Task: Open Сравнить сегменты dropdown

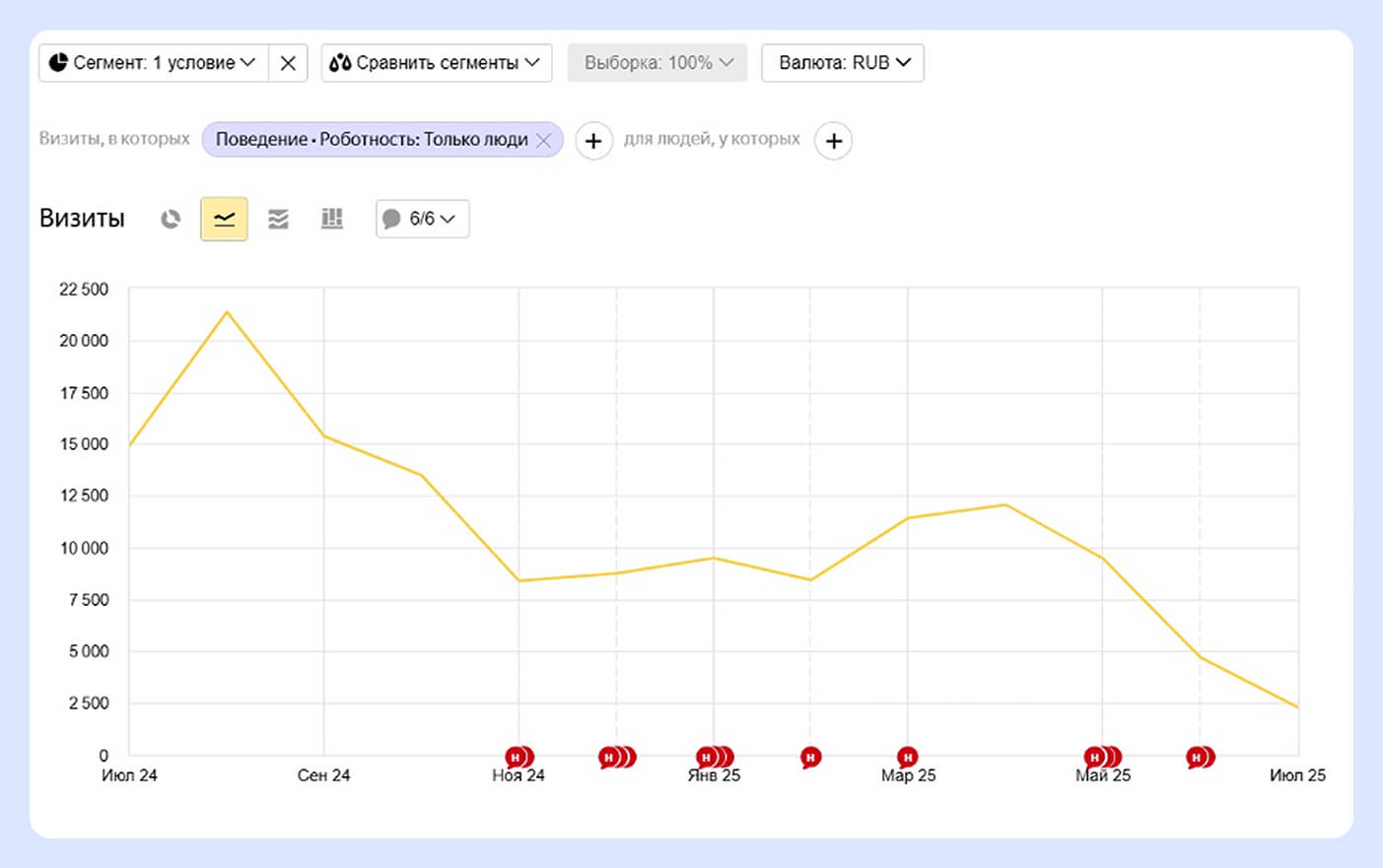Action: pyautogui.click(x=436, y=63)
